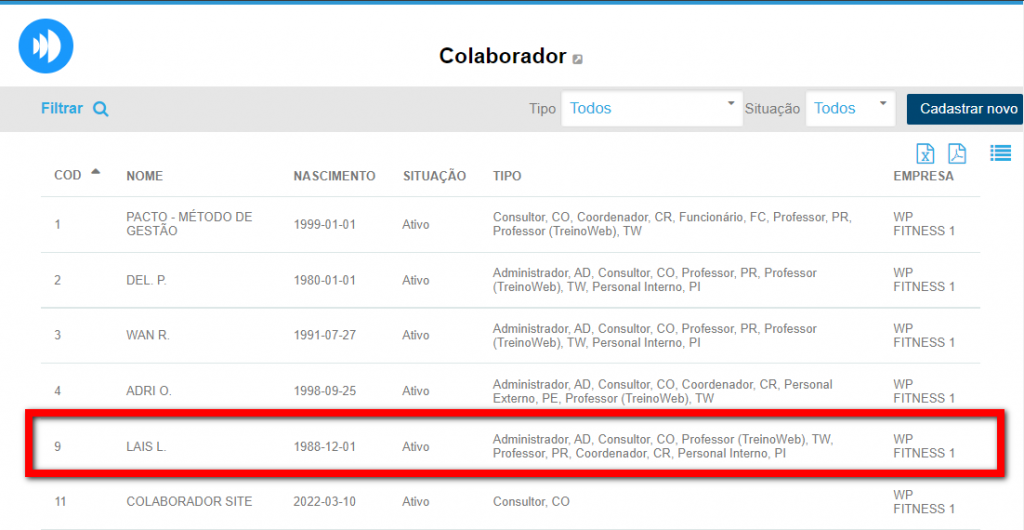Click the Filtrar link
The height and width of the screenshot is (530, 1024).
[x=62, y=108]
